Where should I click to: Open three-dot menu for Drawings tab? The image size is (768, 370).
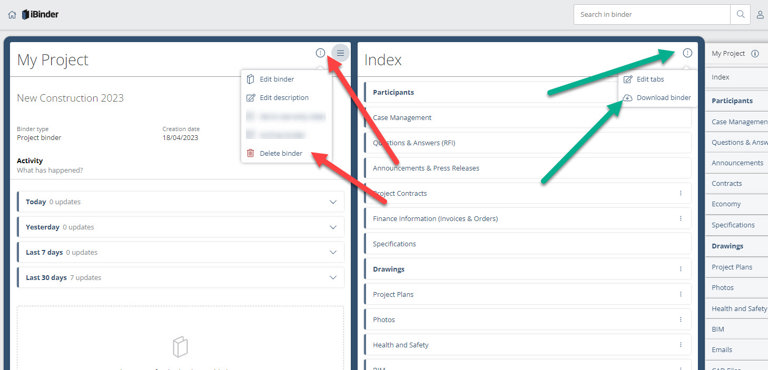[x=680, y=269]
